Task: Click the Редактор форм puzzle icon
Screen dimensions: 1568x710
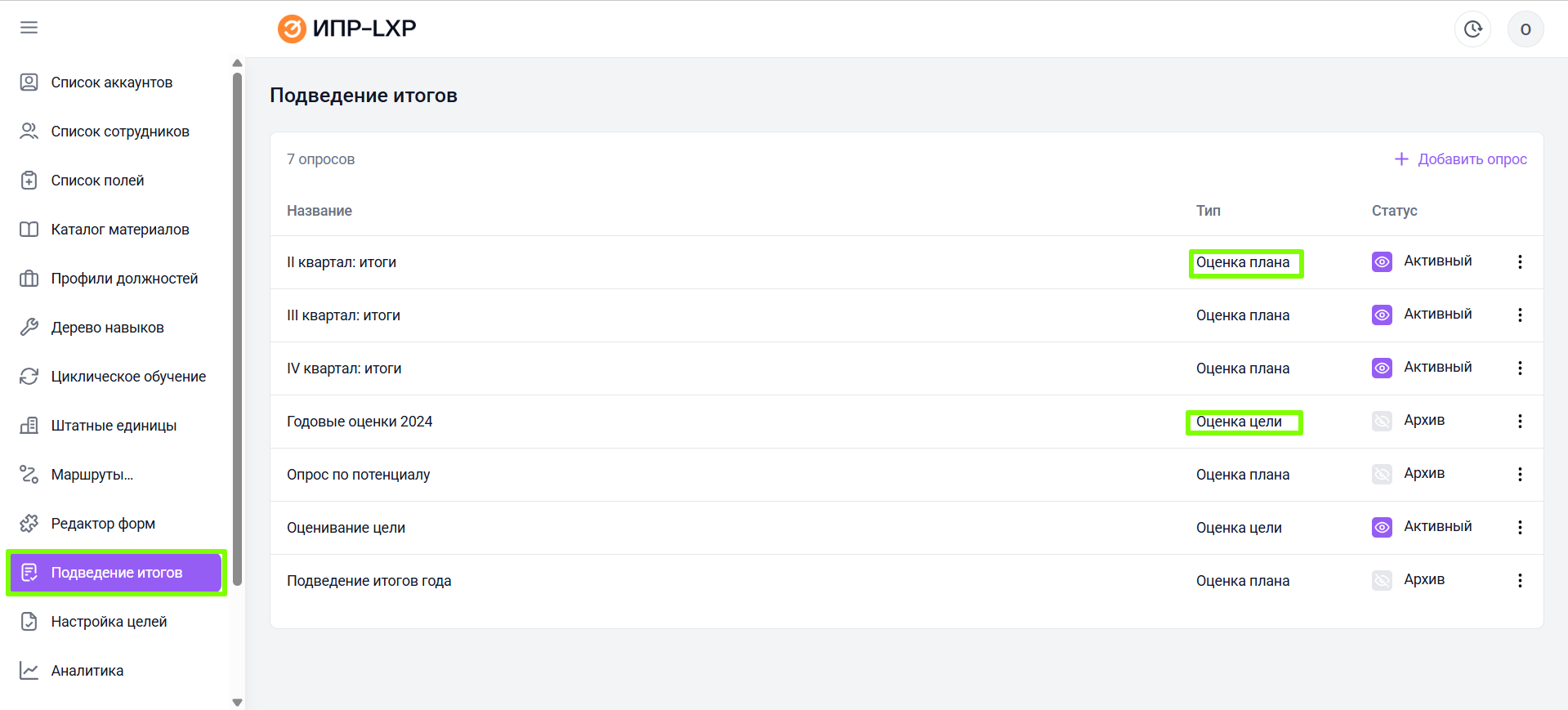Action: pyautogui.click(x=29, y=524)
